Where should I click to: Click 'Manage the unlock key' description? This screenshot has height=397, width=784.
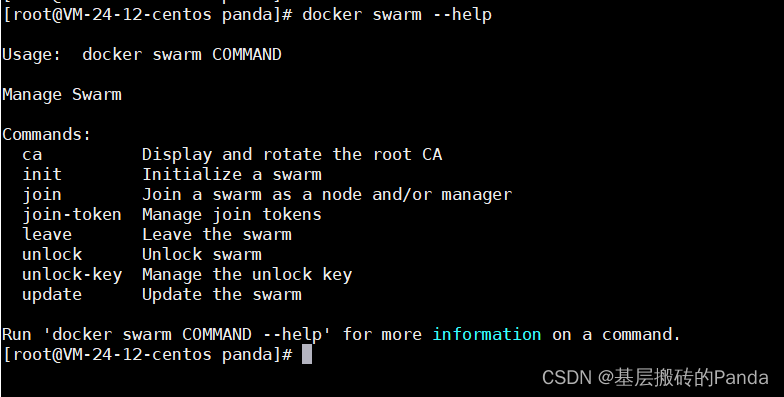pyautogui.click(x=247, y=275)
